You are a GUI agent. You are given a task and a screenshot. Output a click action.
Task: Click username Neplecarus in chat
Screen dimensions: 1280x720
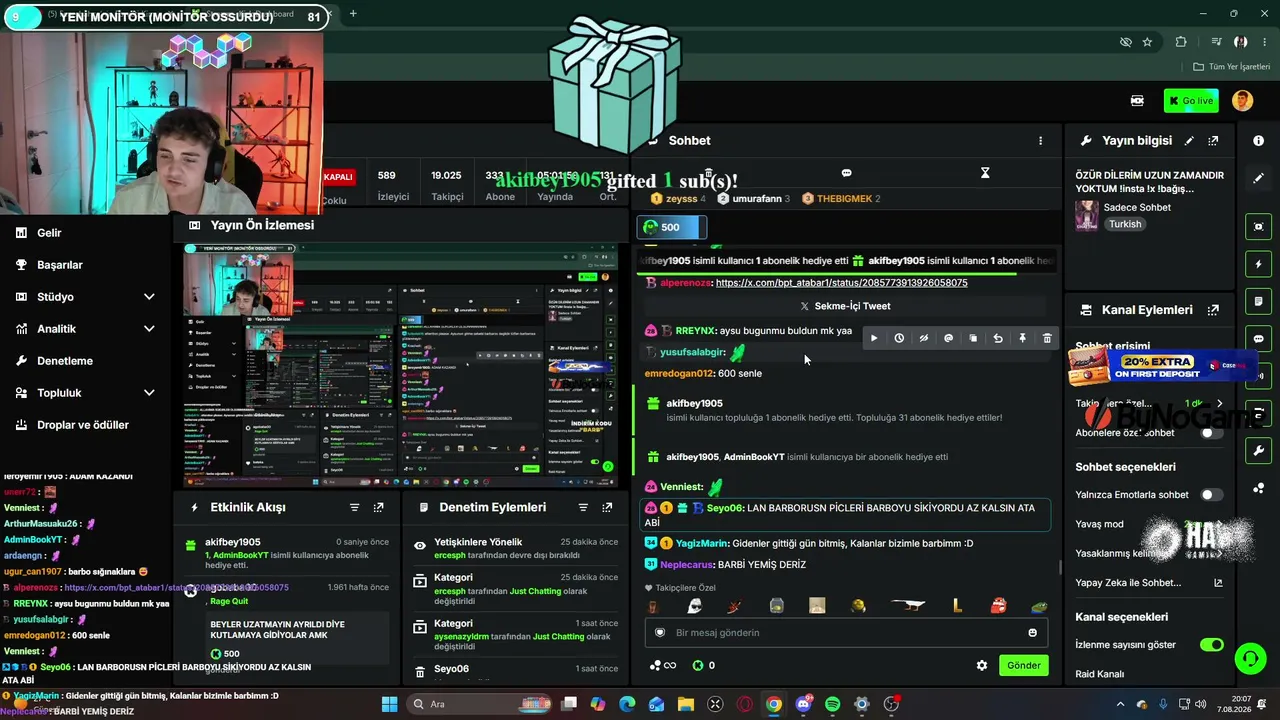coord(687,565)
